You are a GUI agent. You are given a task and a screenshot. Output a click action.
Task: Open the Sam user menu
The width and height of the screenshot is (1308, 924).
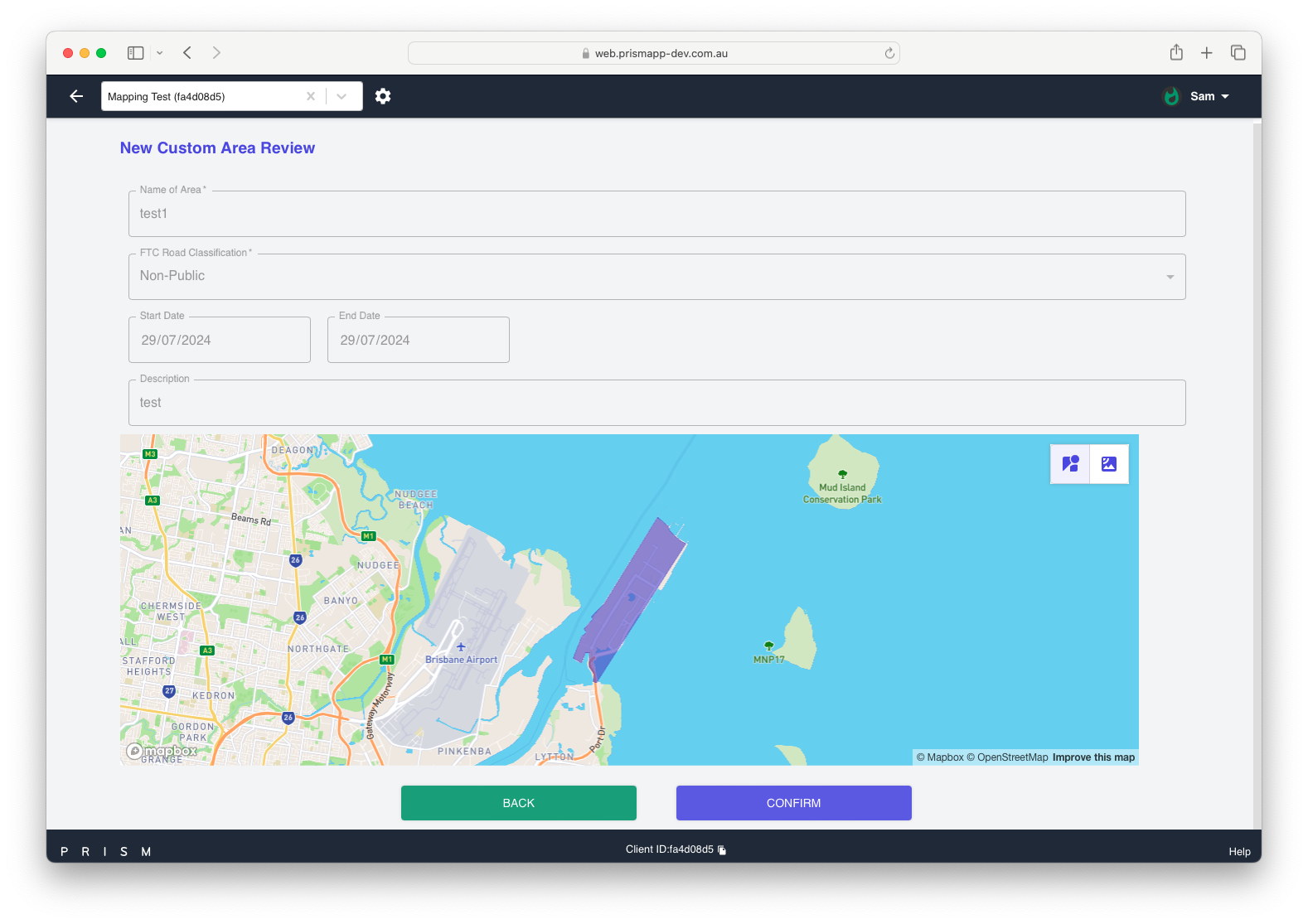1209,96
